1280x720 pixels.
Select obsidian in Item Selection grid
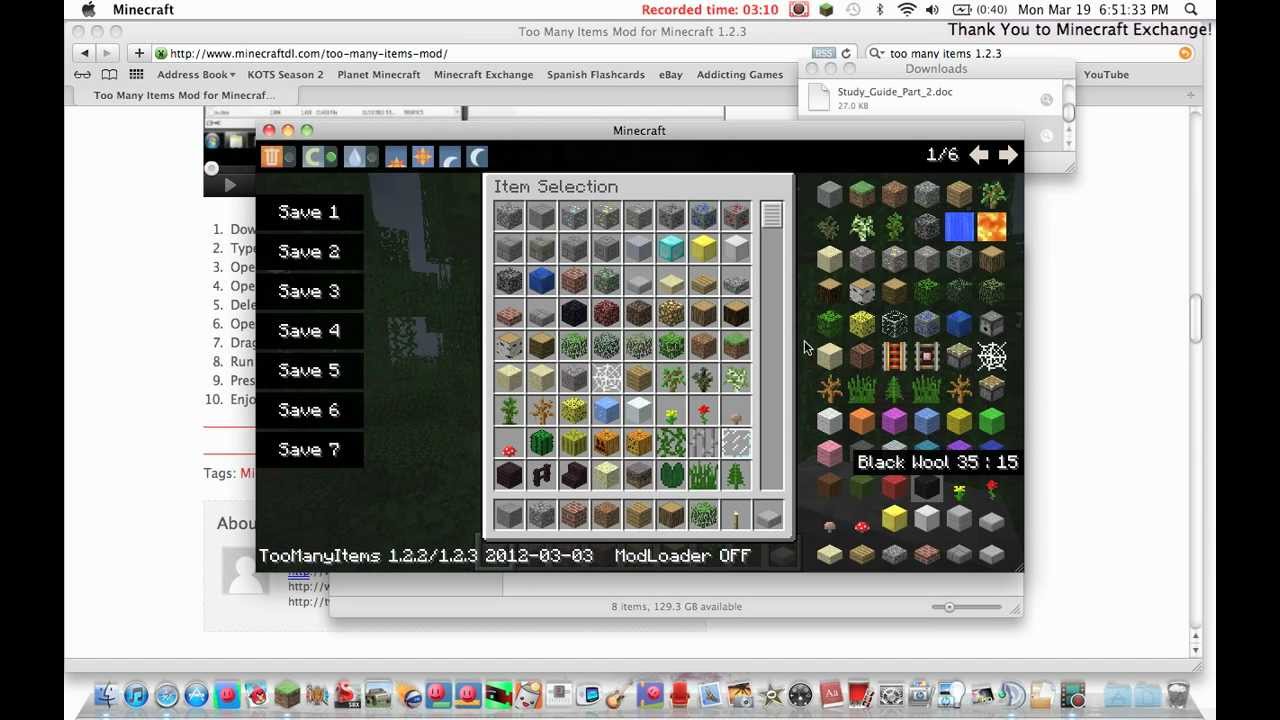tap(573, 313)
